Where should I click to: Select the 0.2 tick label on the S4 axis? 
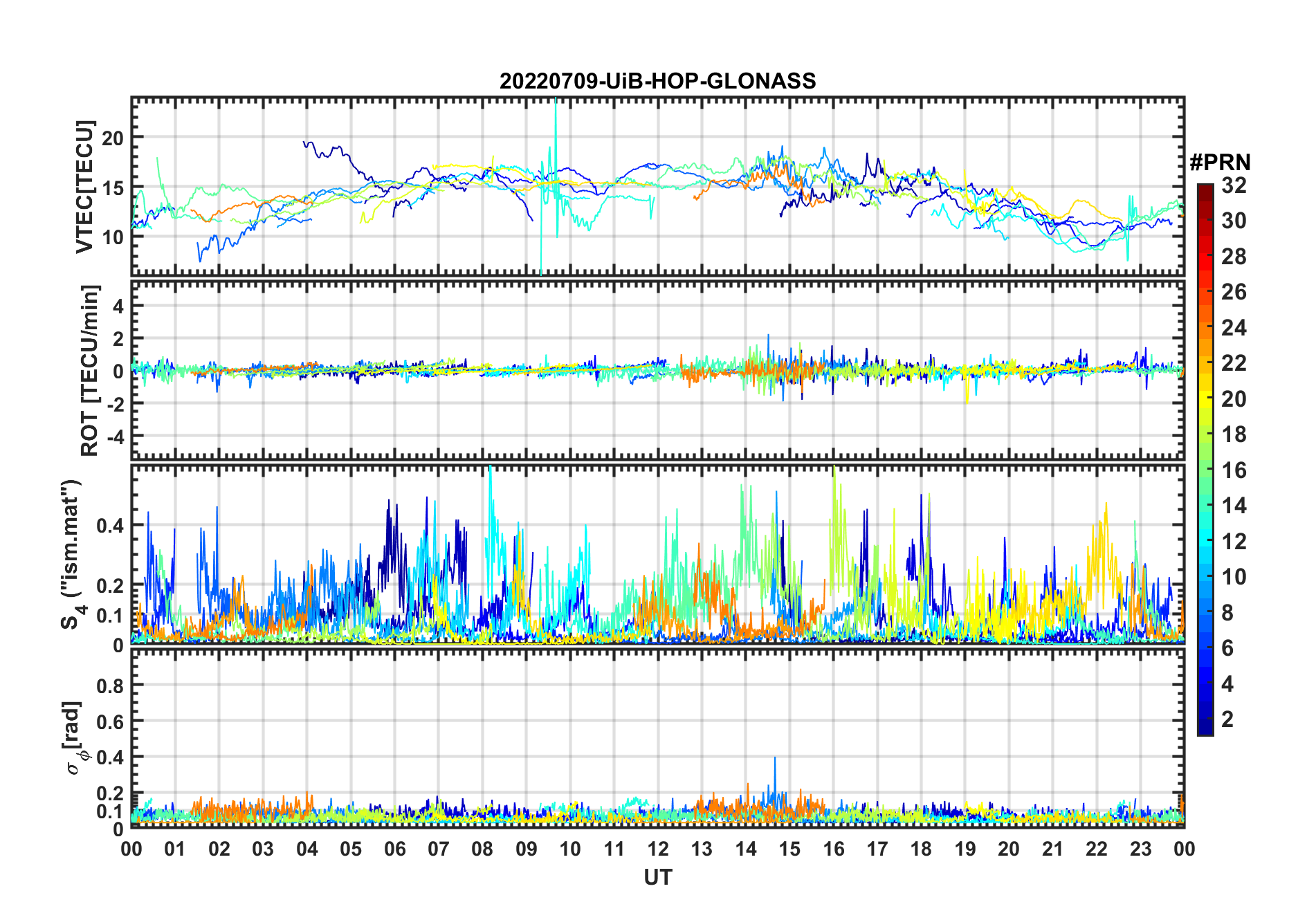111,585
